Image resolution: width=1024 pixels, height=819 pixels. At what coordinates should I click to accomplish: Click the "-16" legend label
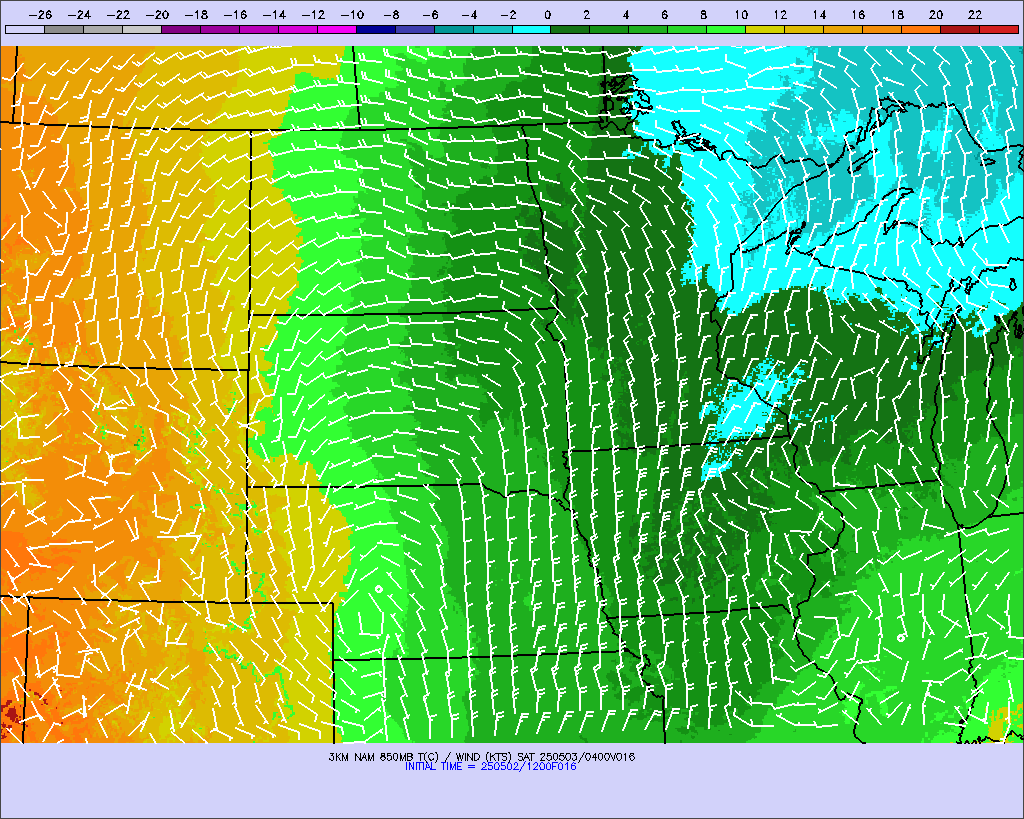(x=235, y=15)
